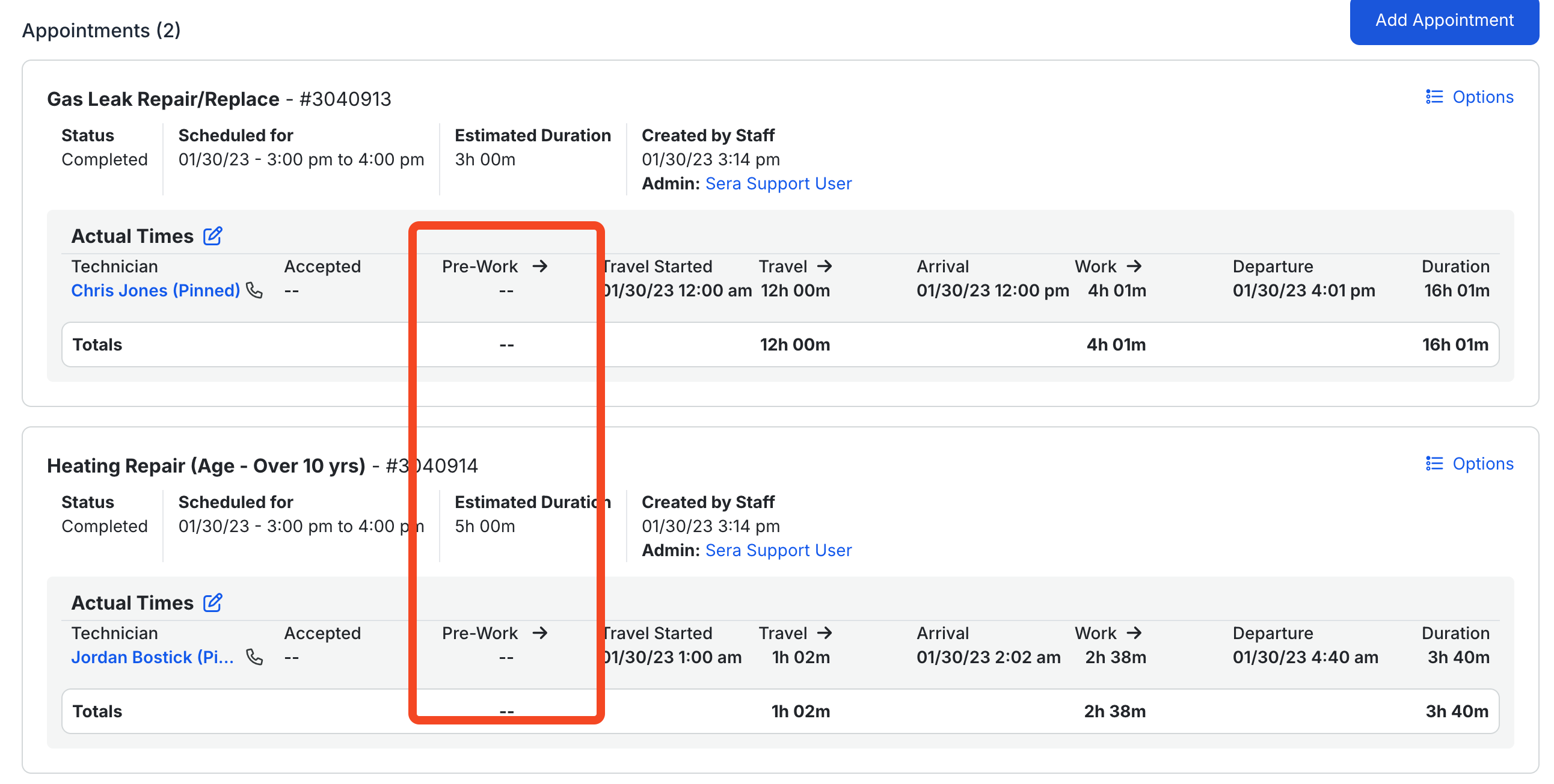Call Chris Jones via phone icon

254,290
